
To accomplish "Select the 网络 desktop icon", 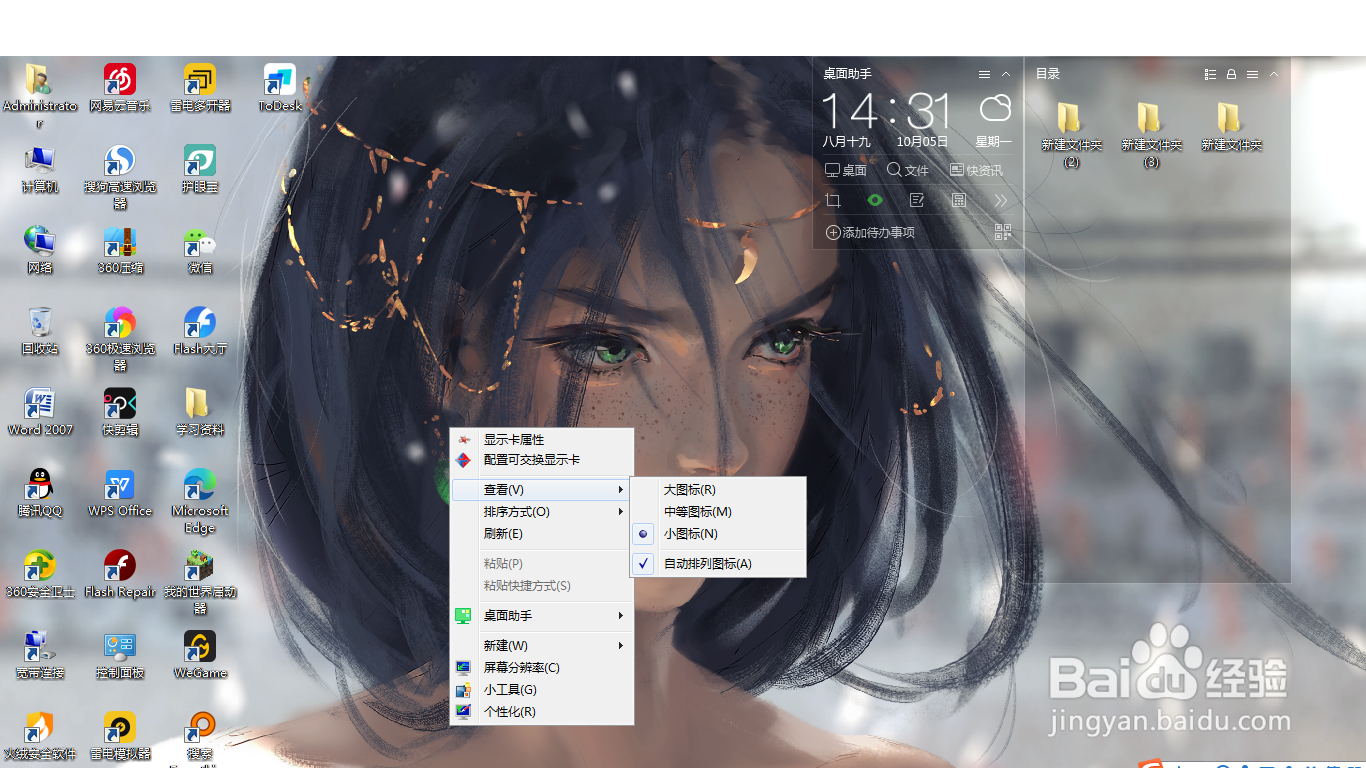I will coord(40,250).
